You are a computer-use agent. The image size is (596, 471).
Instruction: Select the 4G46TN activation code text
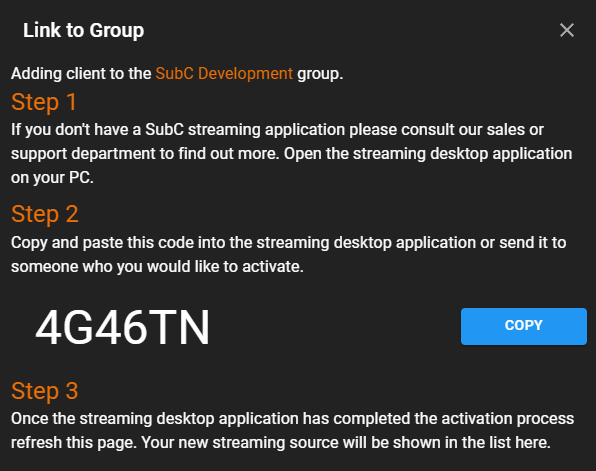122,327
